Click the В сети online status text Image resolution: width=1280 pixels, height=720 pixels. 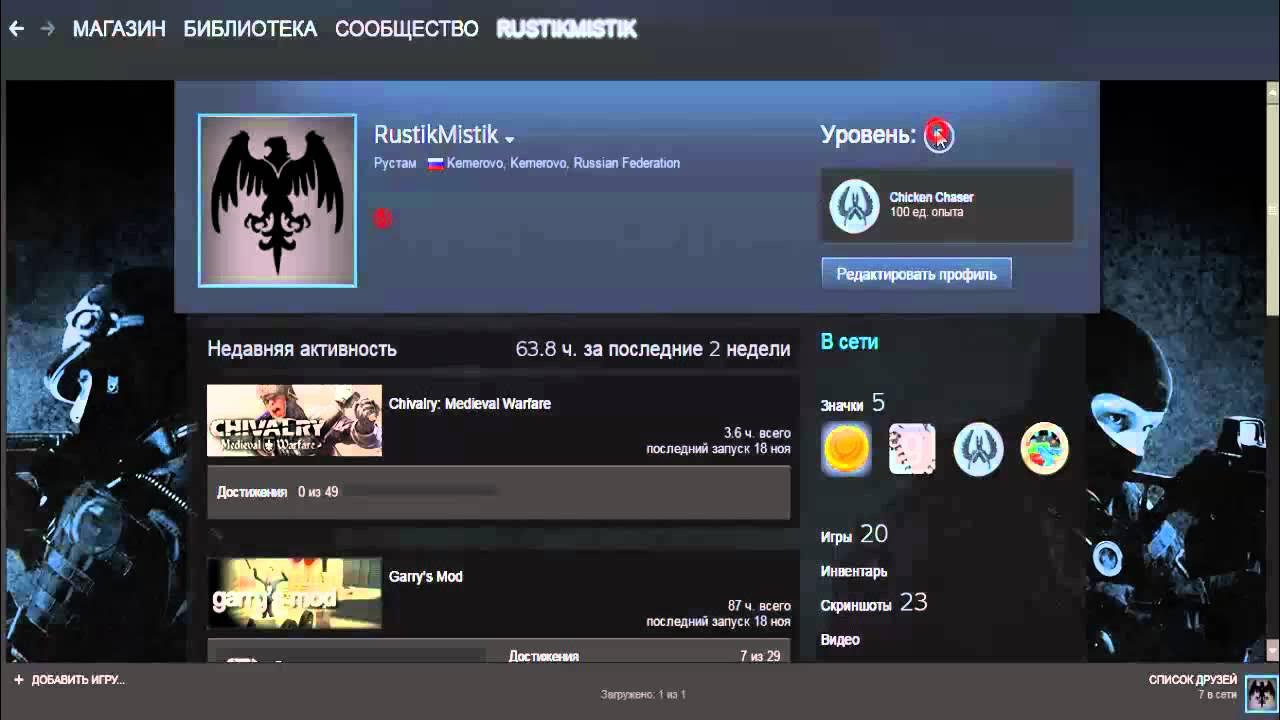tap(849, 342)
